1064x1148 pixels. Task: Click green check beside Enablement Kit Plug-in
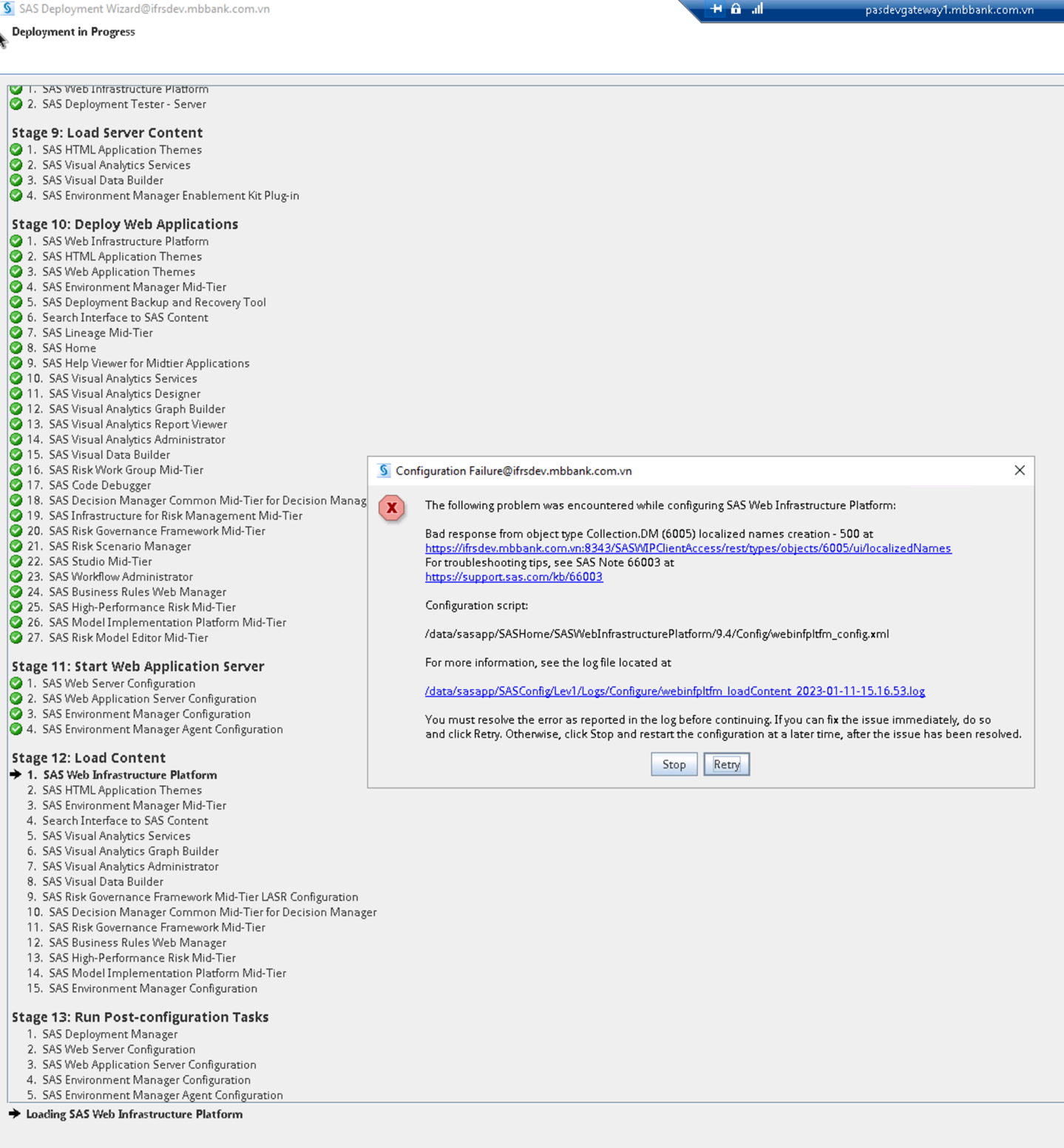coord(16,196)
